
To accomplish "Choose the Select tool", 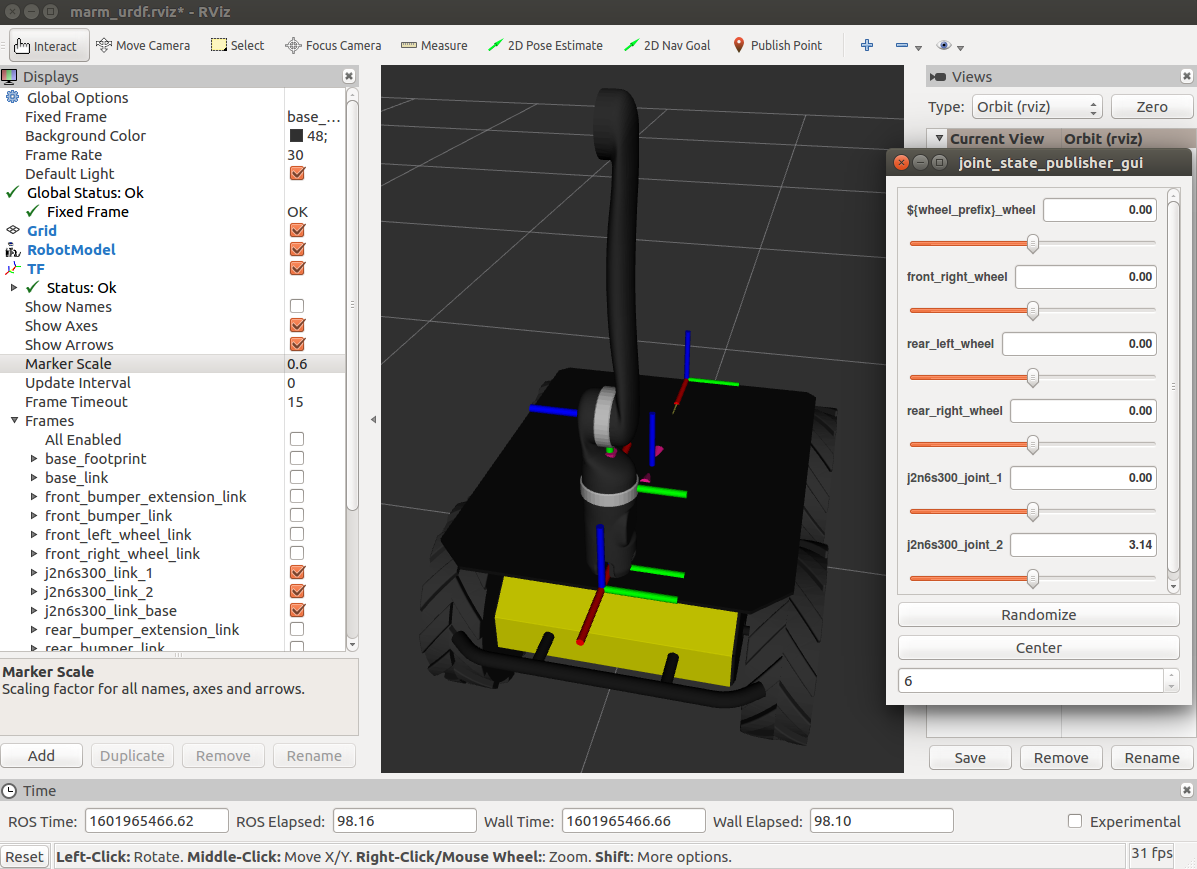I will 237,46.
